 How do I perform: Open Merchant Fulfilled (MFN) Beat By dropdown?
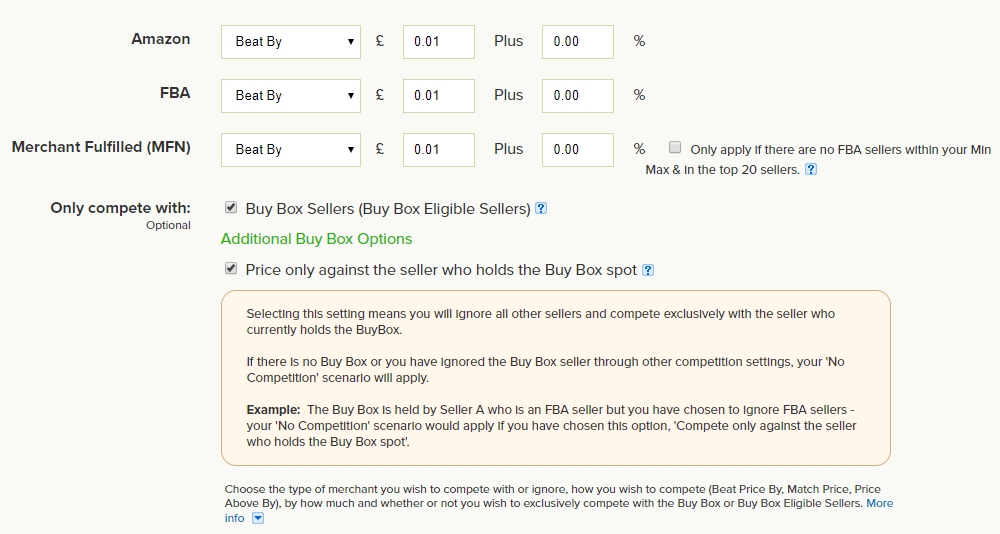[290, 150]
